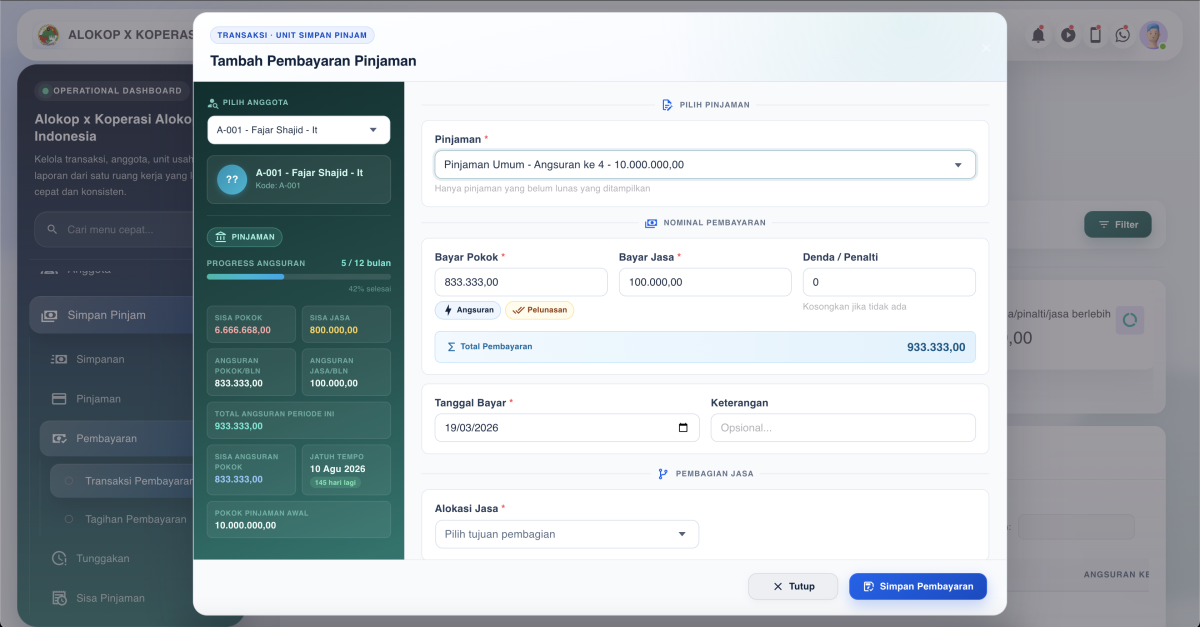This screenshot has width=1200, height=627.
Task: Open the Pinjaman loan selection dropdown
Action: 704,165
